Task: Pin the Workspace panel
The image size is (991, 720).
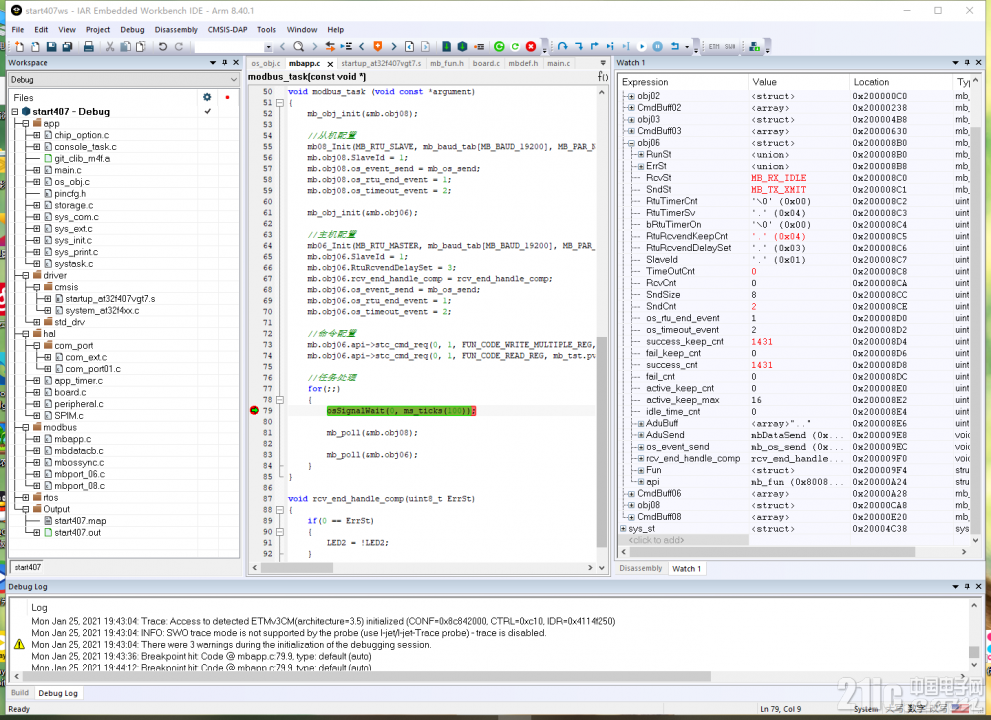Action: [224, 63]
